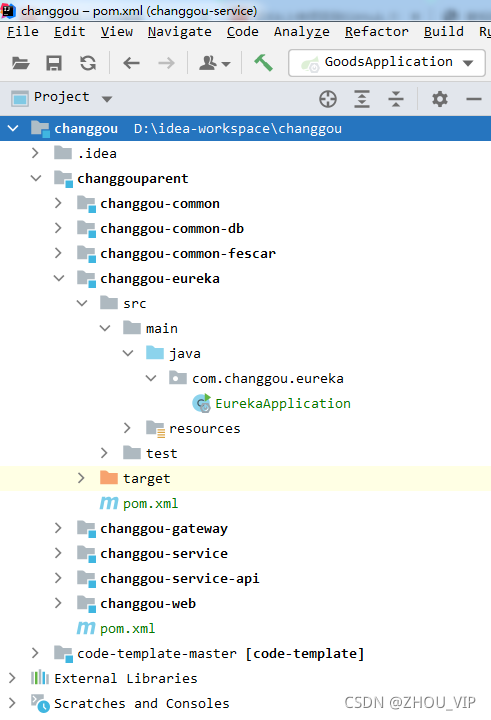Open the Navigate menu
Viewport: 491px width, 720px height.
point(180,32)
